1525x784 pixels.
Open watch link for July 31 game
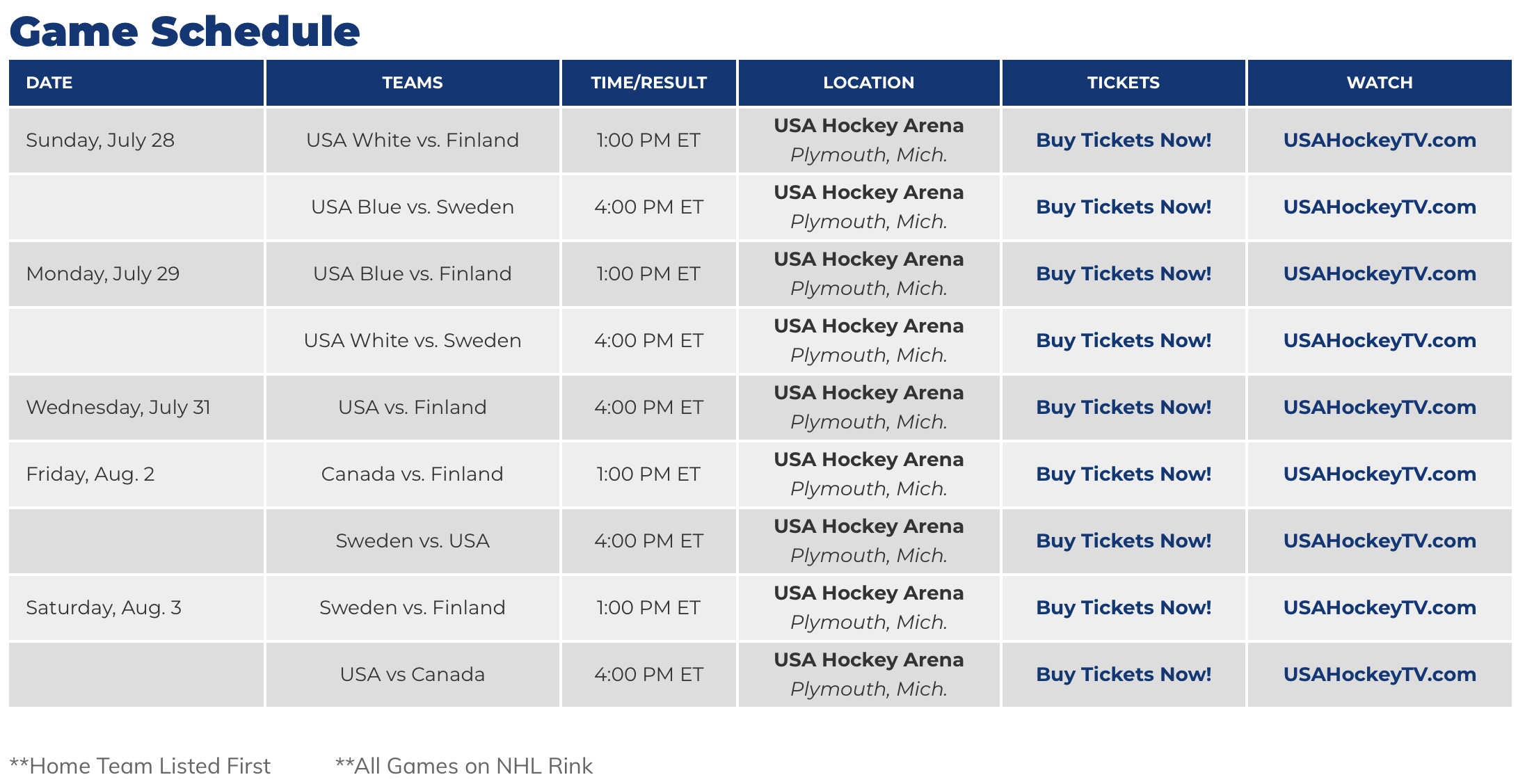point(1380,408)
